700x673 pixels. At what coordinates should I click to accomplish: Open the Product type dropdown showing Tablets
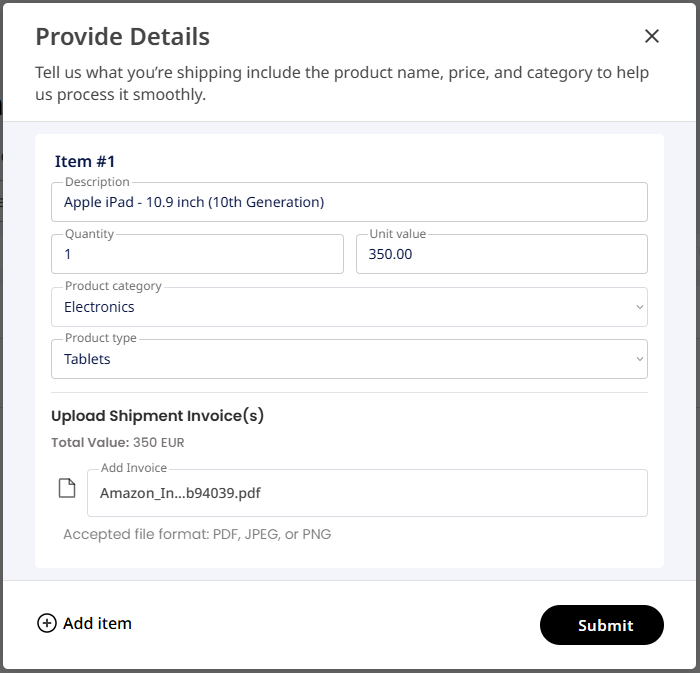(x=340, y=359)
